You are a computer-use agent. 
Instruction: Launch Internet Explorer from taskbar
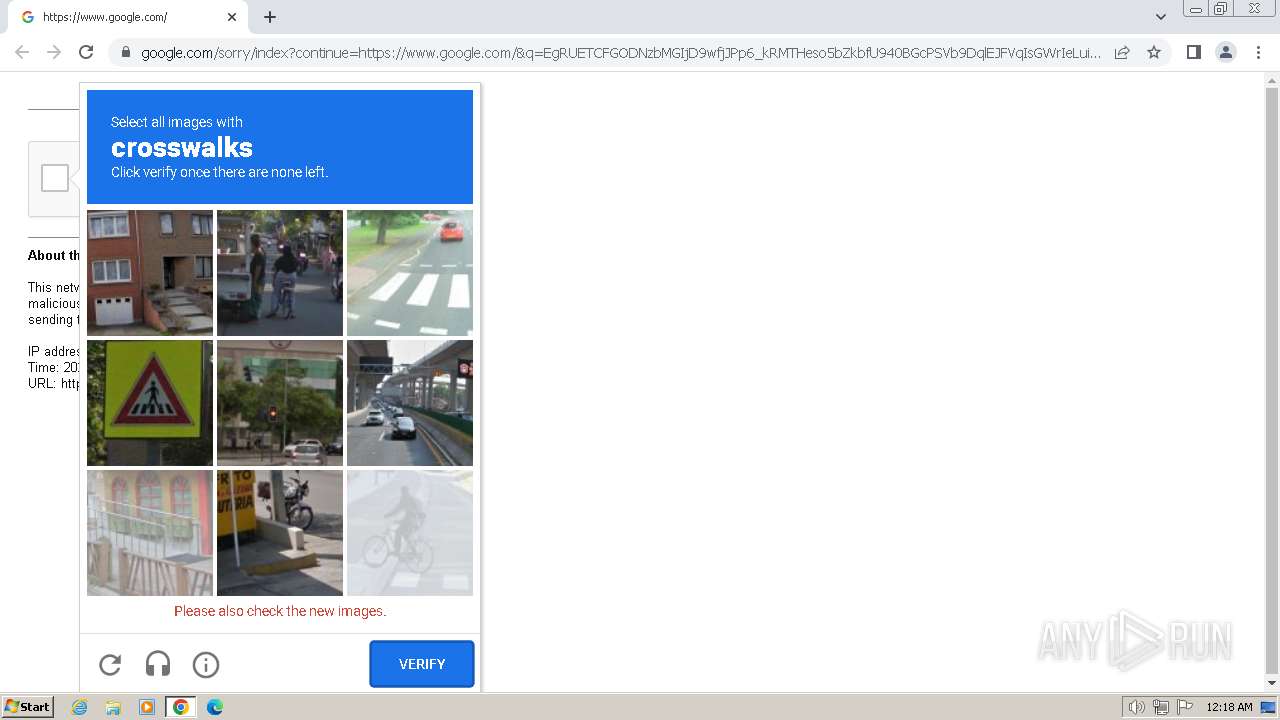coord(80,707)
